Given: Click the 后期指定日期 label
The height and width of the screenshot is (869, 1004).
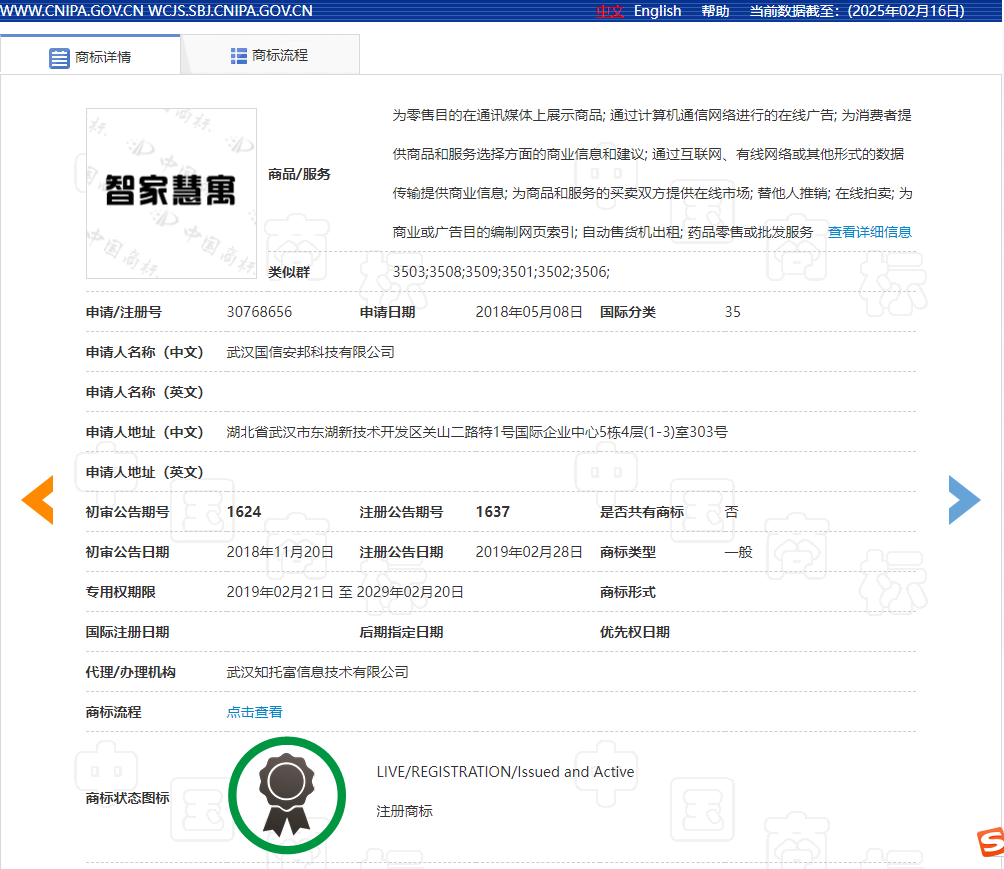Looking at the screenshot, I should pyautogui.click(x=401, y=632).
